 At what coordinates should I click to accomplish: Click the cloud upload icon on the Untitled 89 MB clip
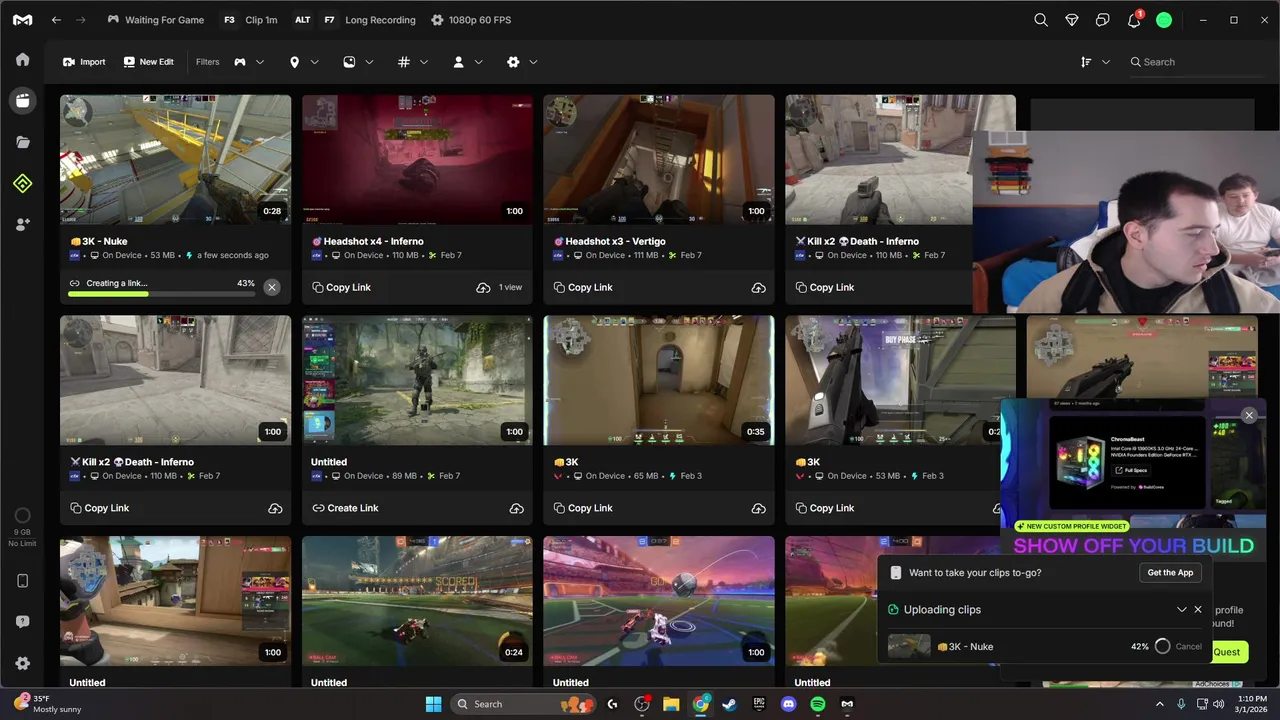point(516,508)
